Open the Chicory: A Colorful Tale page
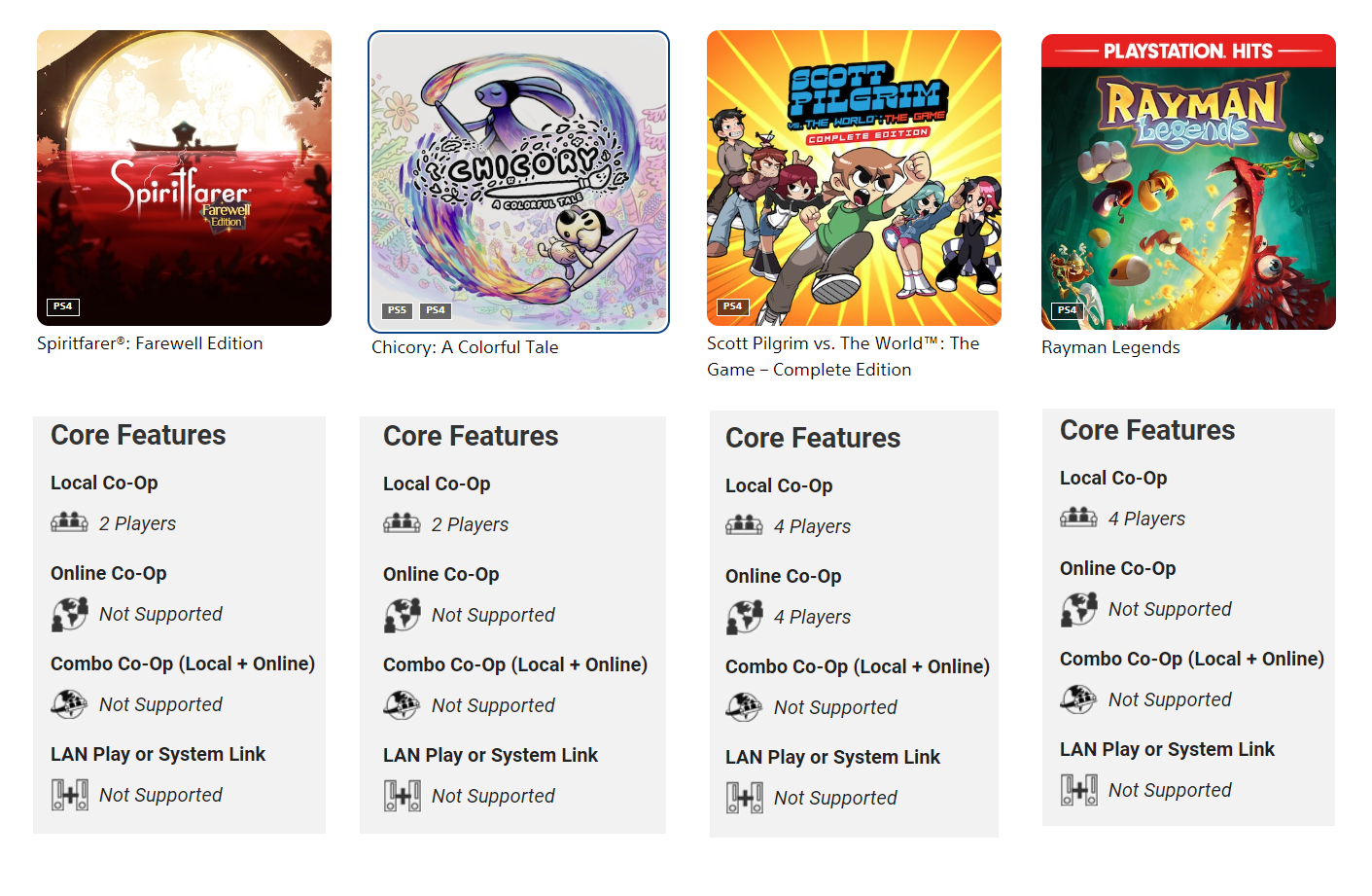Screen dimensions: 1372x896 [x=465, y=346]
